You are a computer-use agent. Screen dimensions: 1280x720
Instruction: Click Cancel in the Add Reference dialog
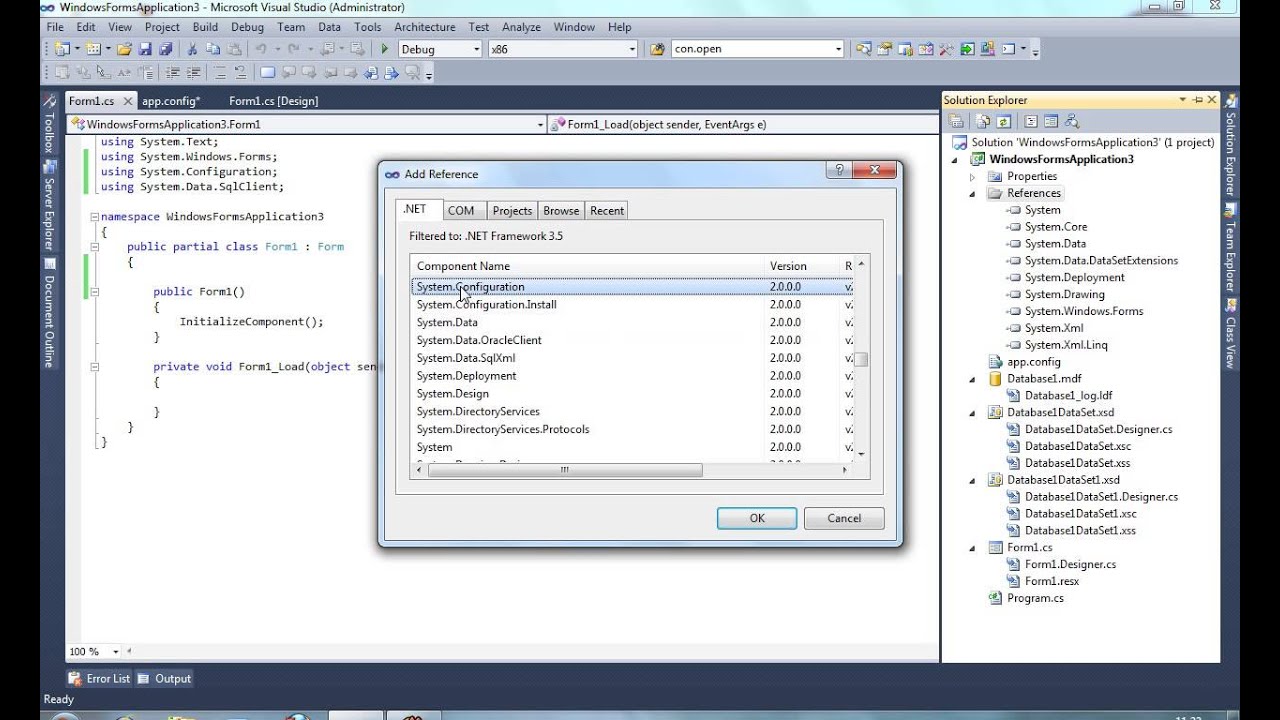point(844,518)
